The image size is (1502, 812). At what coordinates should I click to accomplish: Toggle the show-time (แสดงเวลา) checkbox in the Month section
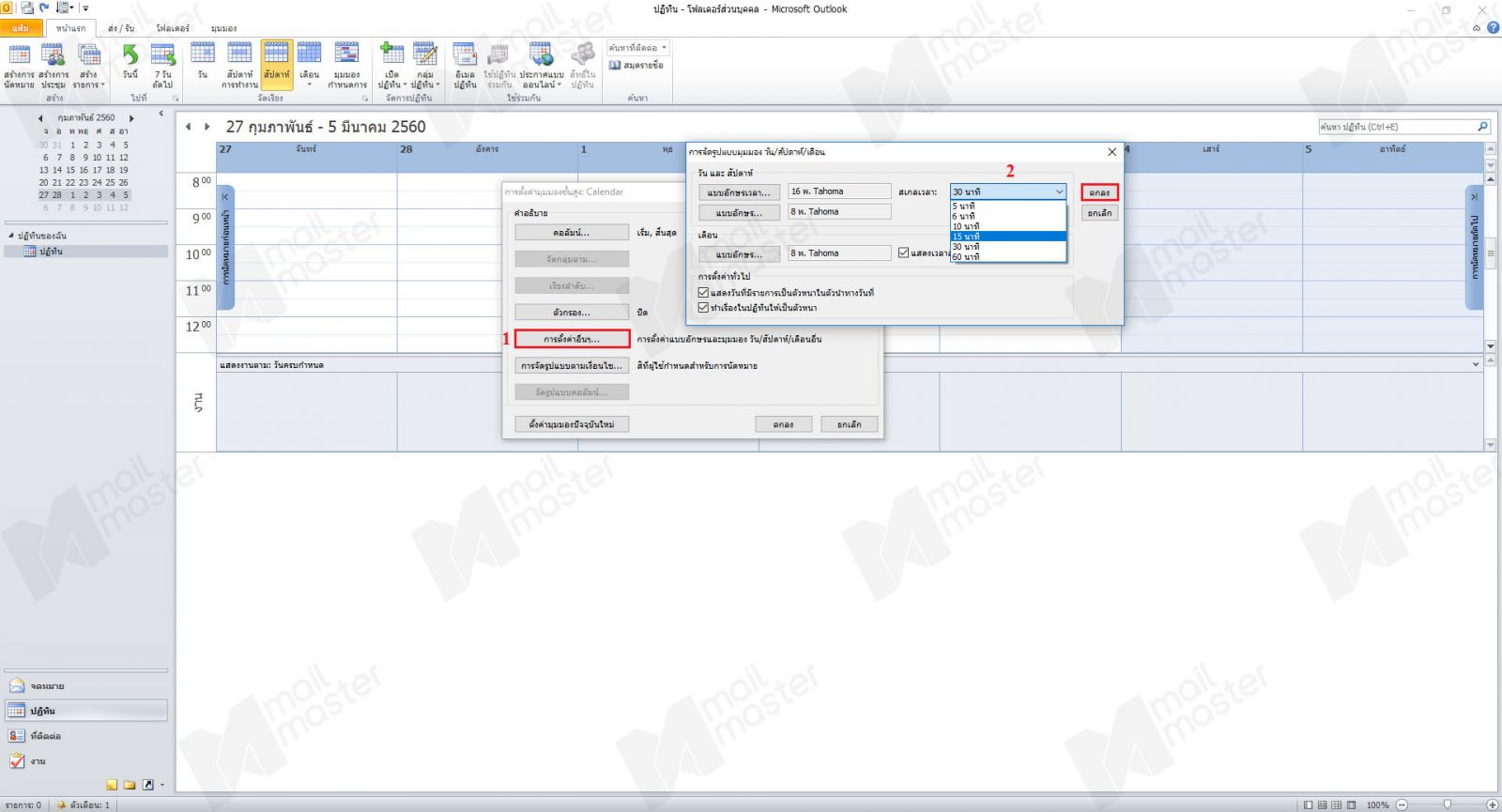click(903, 253)
